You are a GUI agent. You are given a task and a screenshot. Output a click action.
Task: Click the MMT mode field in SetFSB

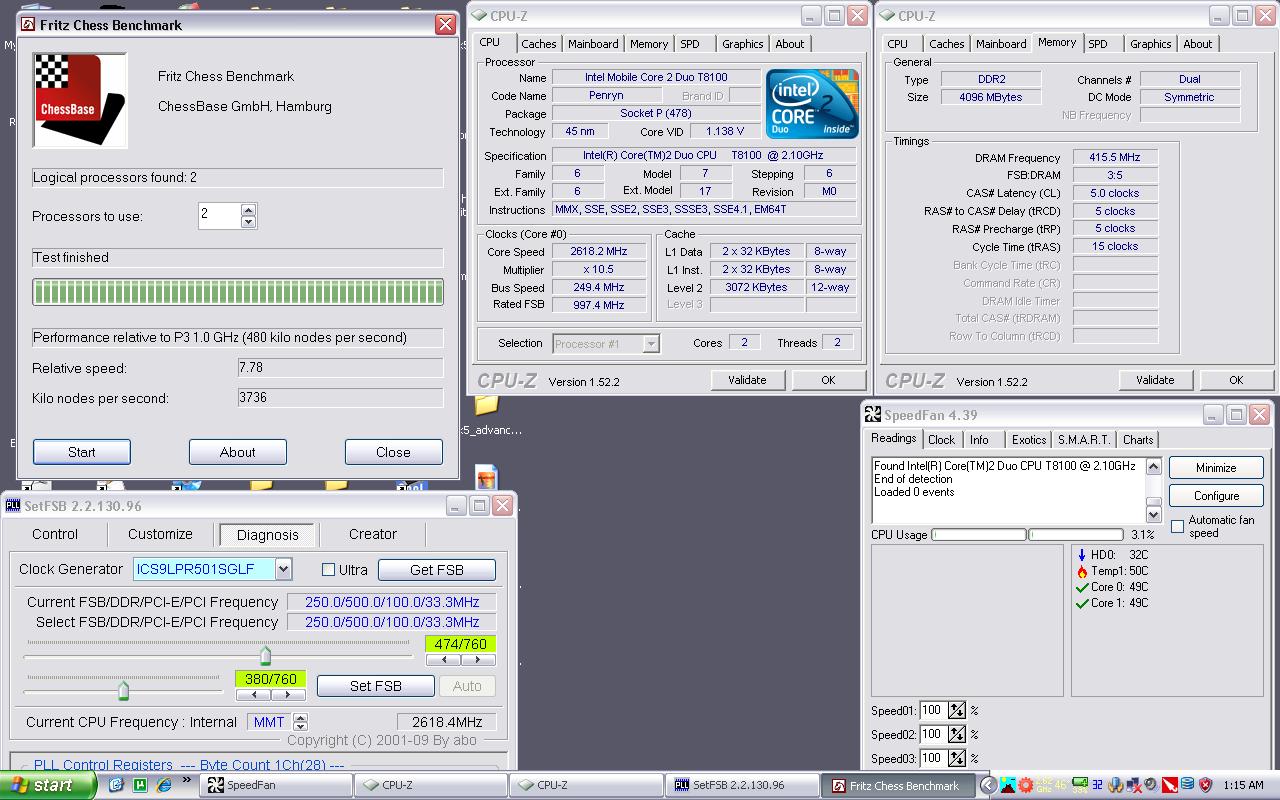click(x=269, y=722)
